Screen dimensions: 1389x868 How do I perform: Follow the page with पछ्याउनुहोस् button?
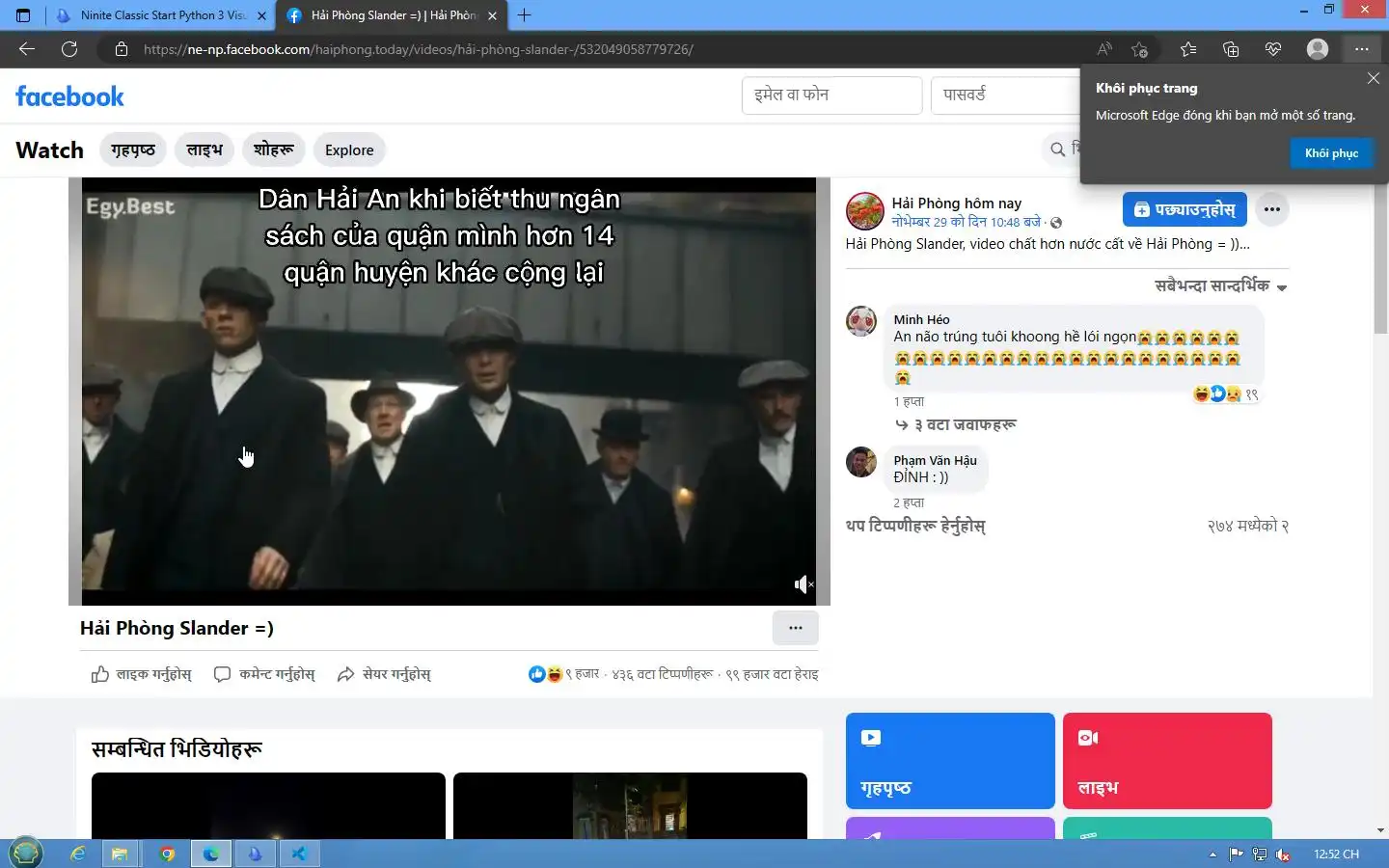[1185, 209]
